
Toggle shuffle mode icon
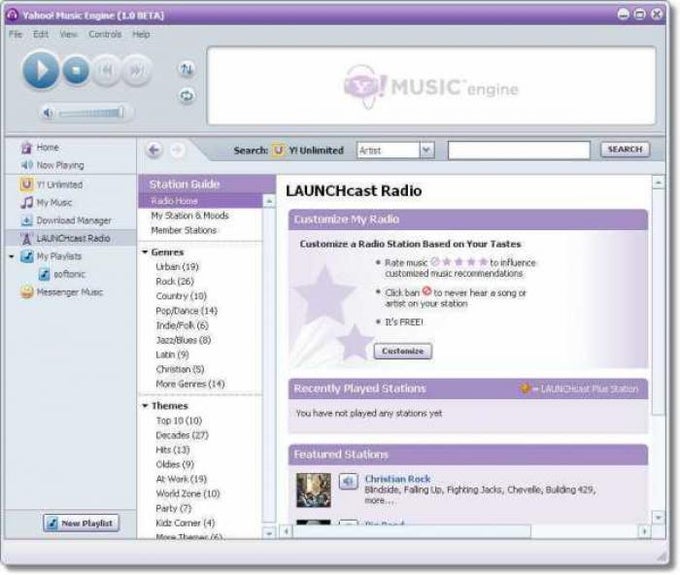point(186,69)
